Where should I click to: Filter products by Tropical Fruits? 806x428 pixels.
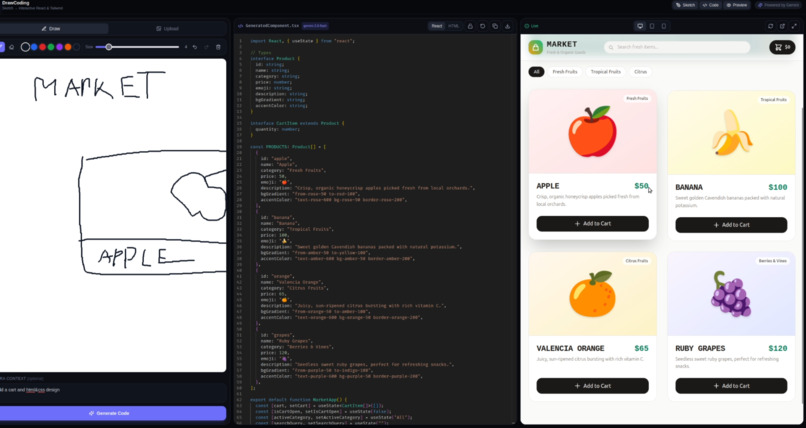click(606, 72)
